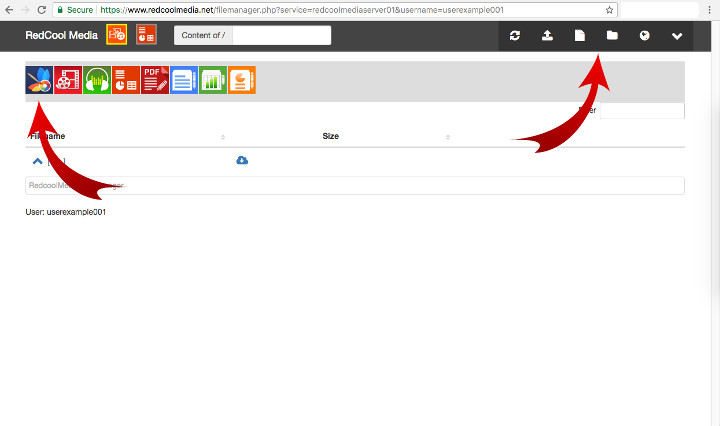Click the RedCool Media brand link

[60, 36]
